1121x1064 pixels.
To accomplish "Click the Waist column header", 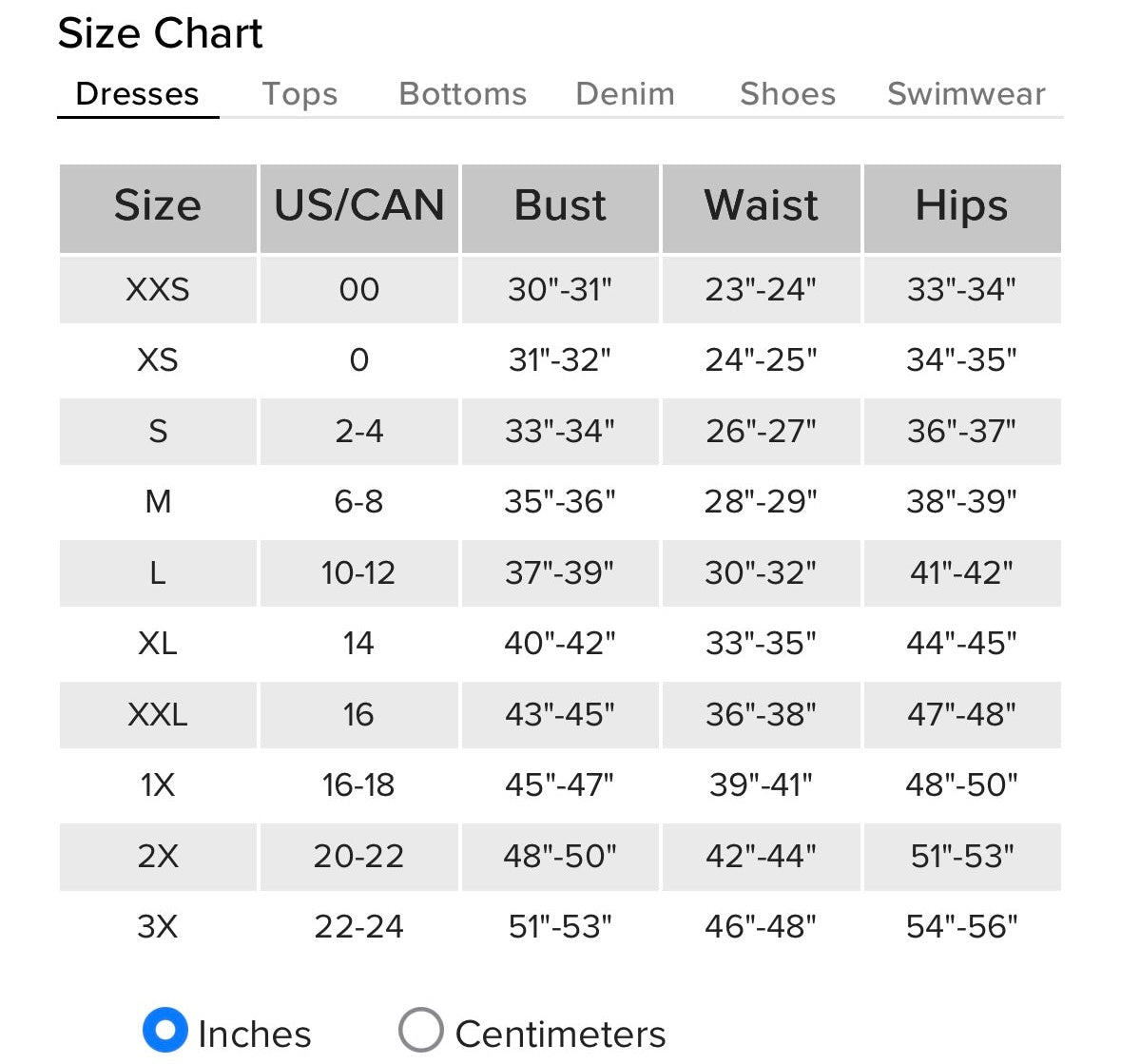I will [761, 206].
